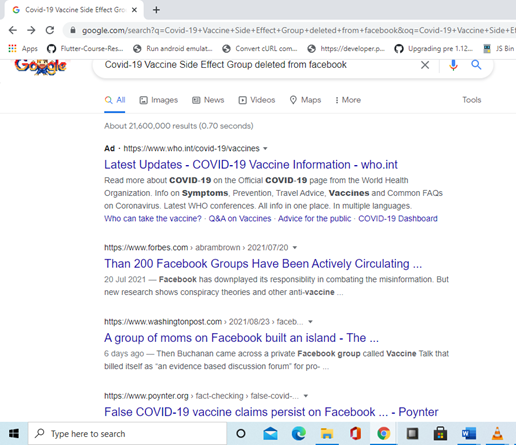Viewport: 516px width, 445px height.
Task: Switch to the Maps tab
Action: (x=305, y=100)
